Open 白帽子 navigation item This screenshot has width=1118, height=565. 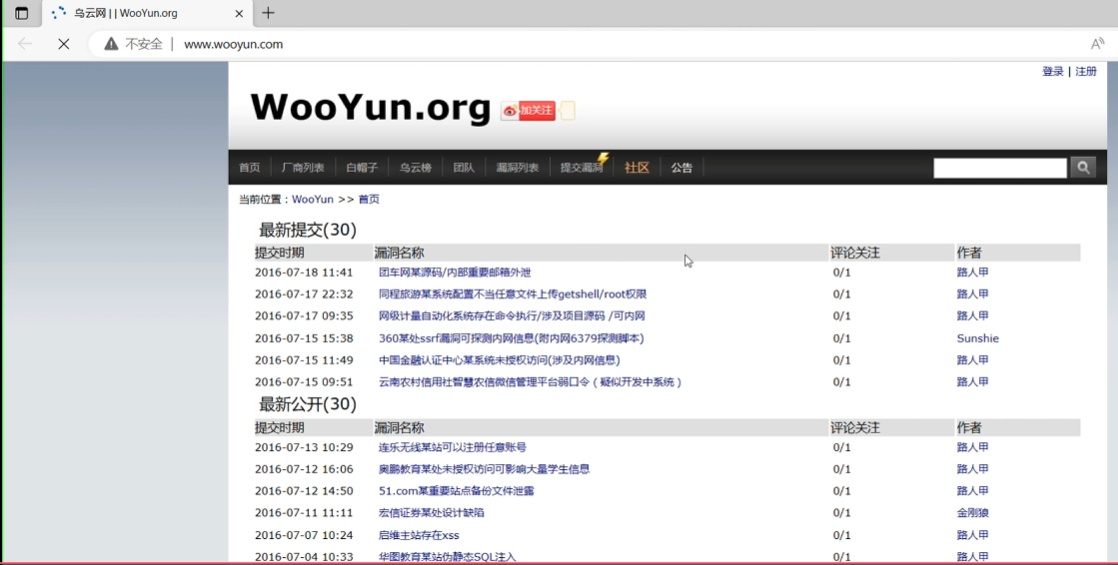(361, 168)
